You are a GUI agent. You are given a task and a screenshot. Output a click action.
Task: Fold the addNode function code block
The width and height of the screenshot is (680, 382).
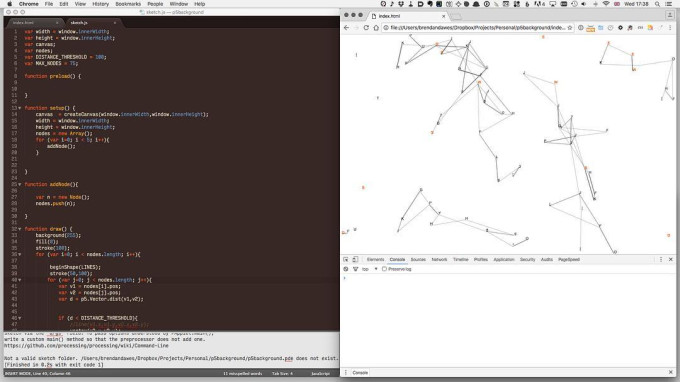click(20, 184)
